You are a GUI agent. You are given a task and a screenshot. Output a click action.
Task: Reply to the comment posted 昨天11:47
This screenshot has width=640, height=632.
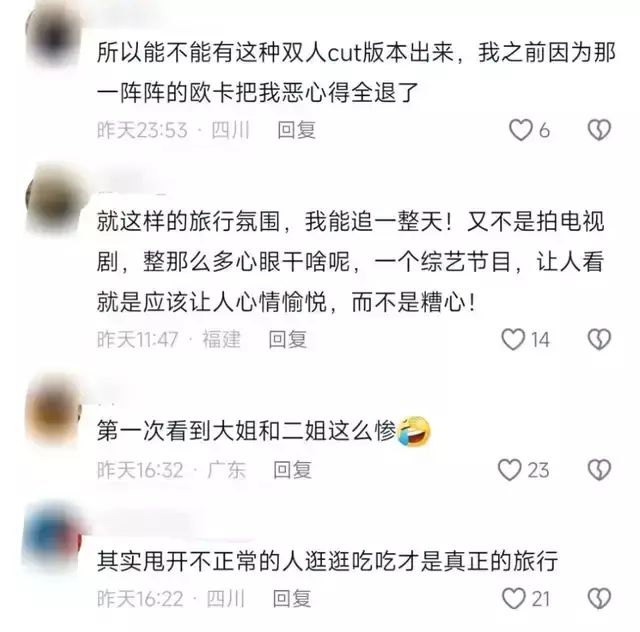[x=288, y=339]
